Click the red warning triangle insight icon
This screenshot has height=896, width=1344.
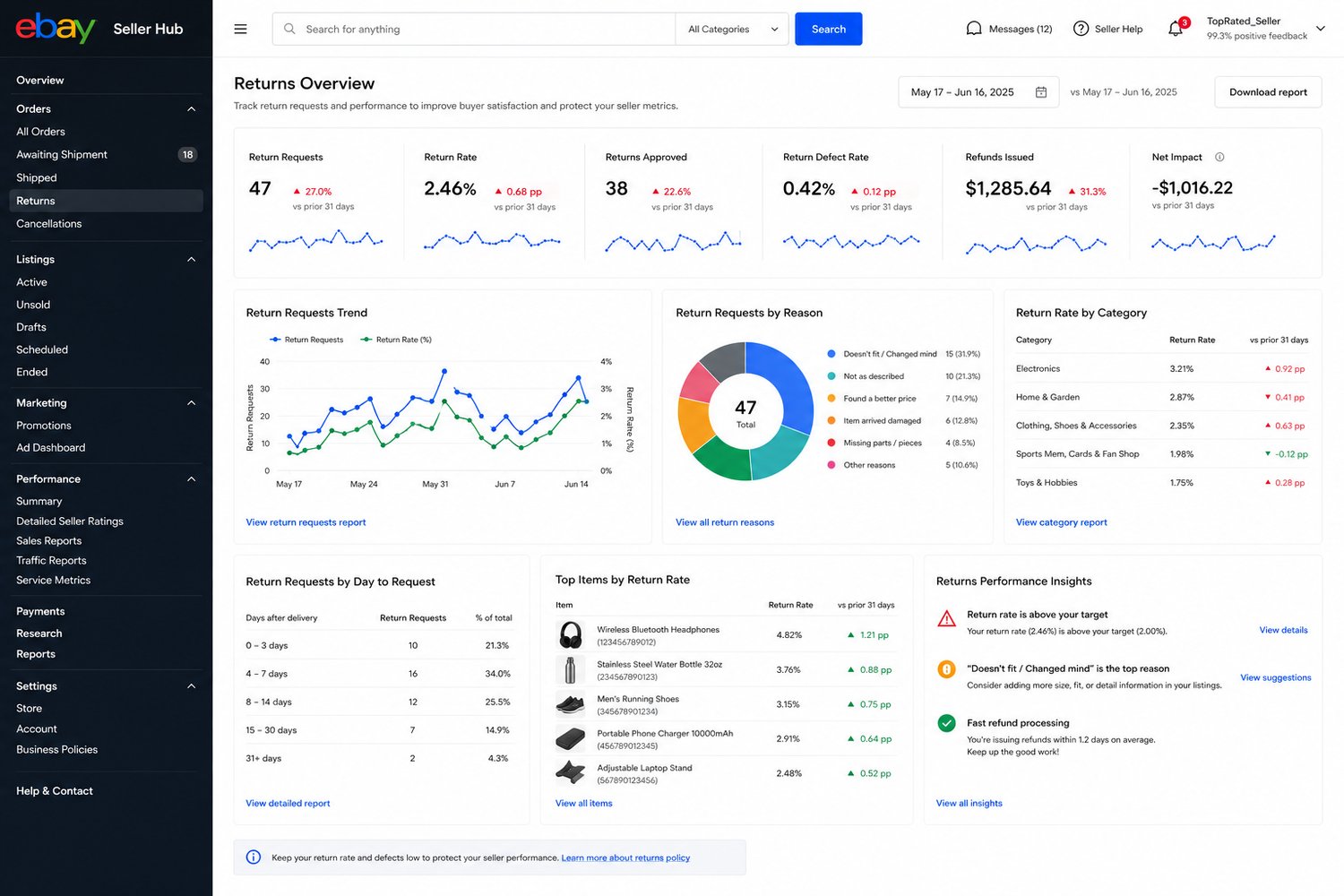pyautogui.click(x=946, y=618)
